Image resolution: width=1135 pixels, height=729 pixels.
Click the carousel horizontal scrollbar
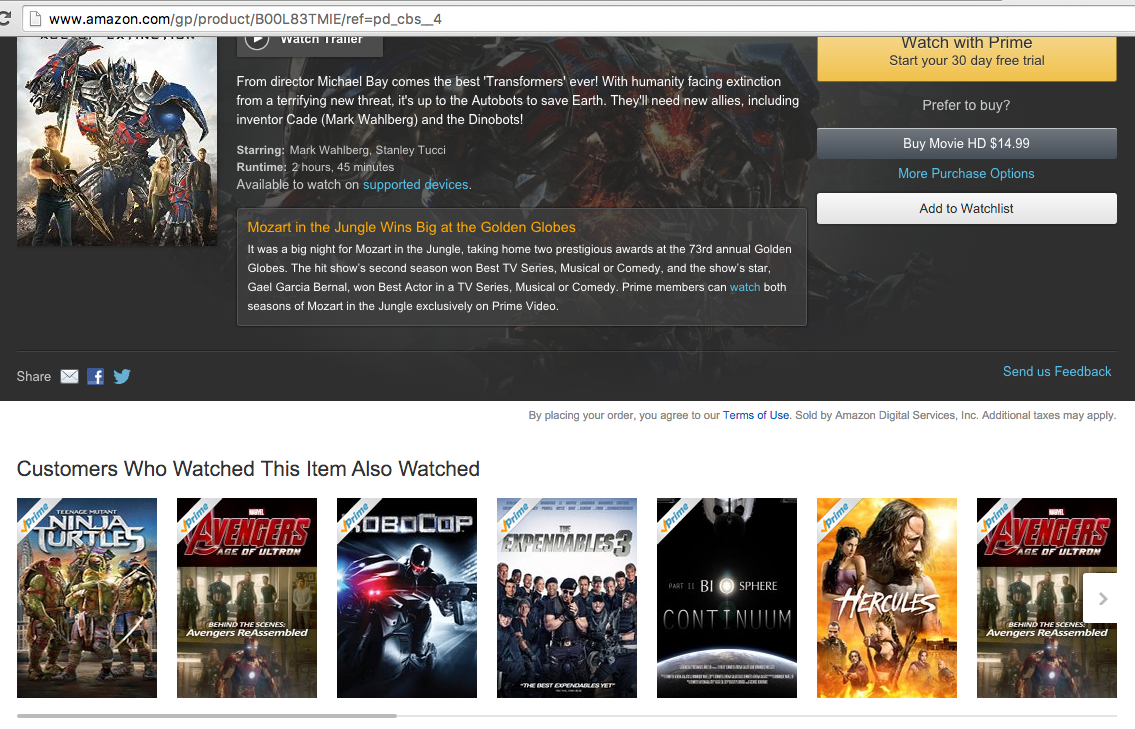pos(206,716)
